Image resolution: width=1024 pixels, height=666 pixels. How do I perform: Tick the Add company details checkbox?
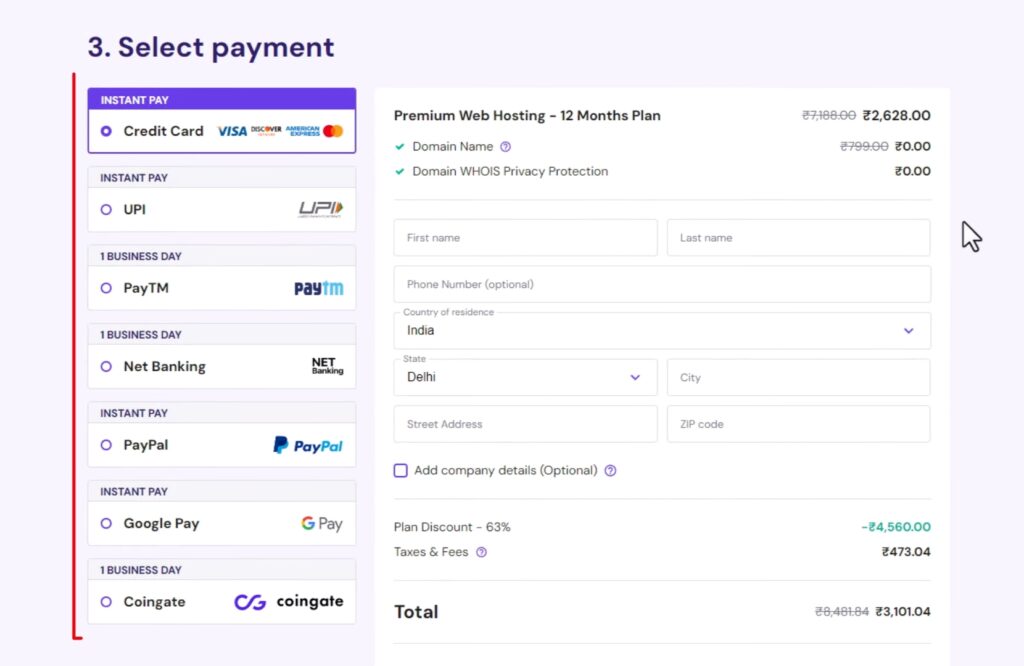400,470
